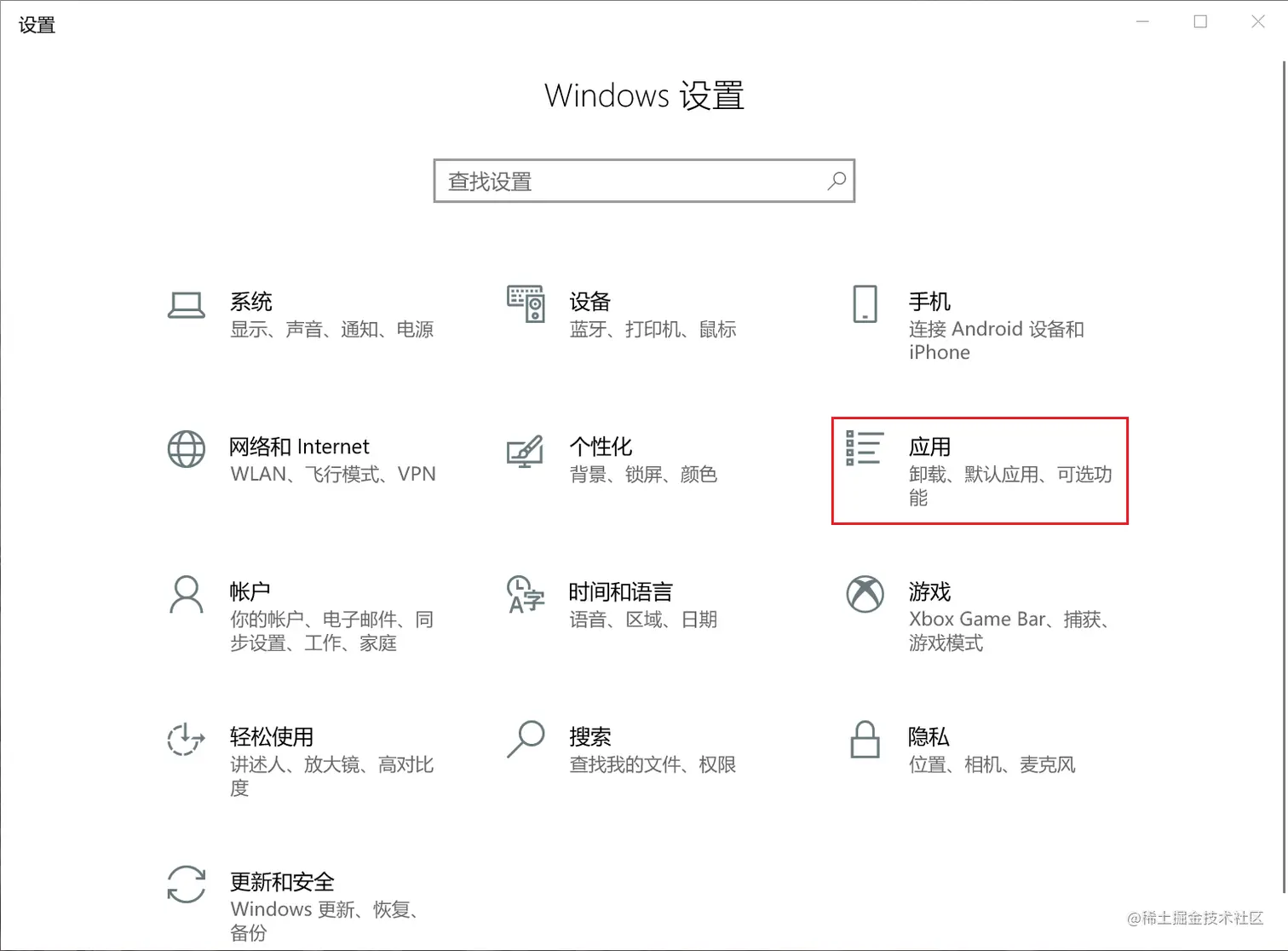Click the 设置 title bar label
1288x951 pixels.
(x=36, y=25)
